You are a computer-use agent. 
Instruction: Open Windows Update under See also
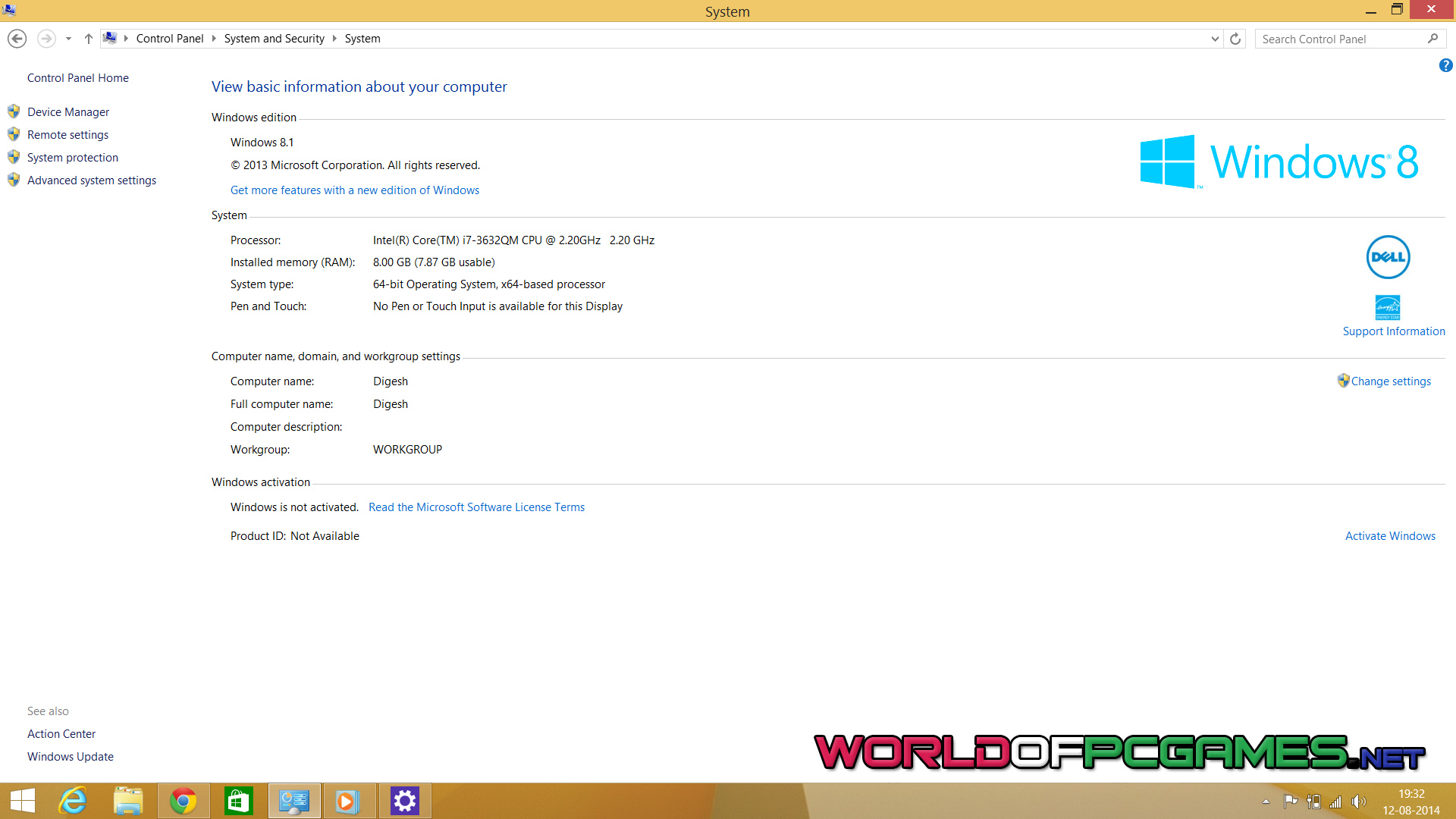(71, 757)
